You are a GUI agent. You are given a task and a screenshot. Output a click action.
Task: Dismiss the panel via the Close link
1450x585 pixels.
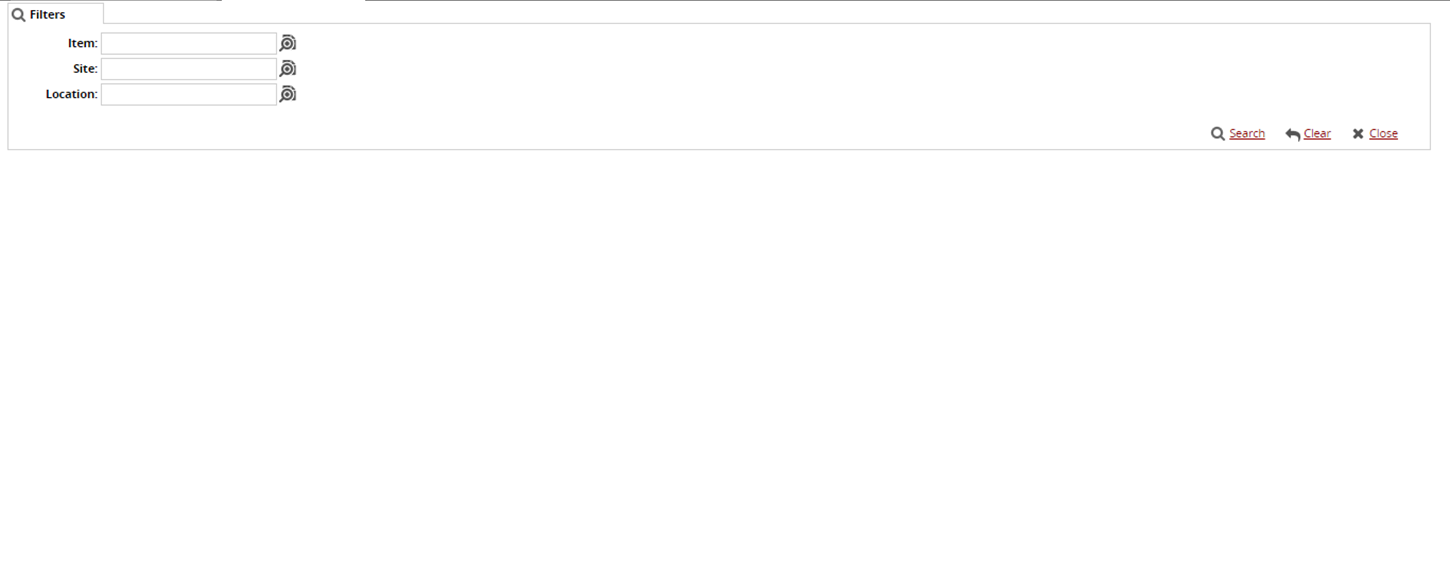coord(1383,134)
